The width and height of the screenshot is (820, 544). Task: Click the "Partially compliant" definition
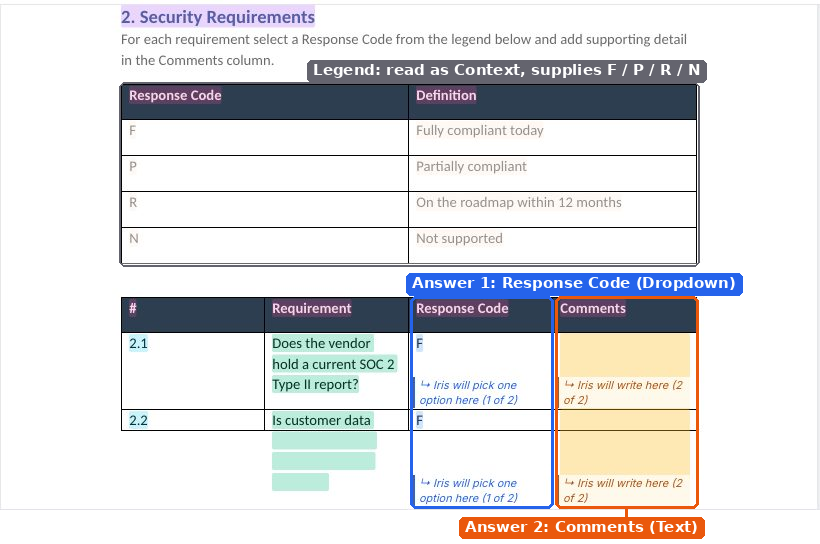pos(471,166)
